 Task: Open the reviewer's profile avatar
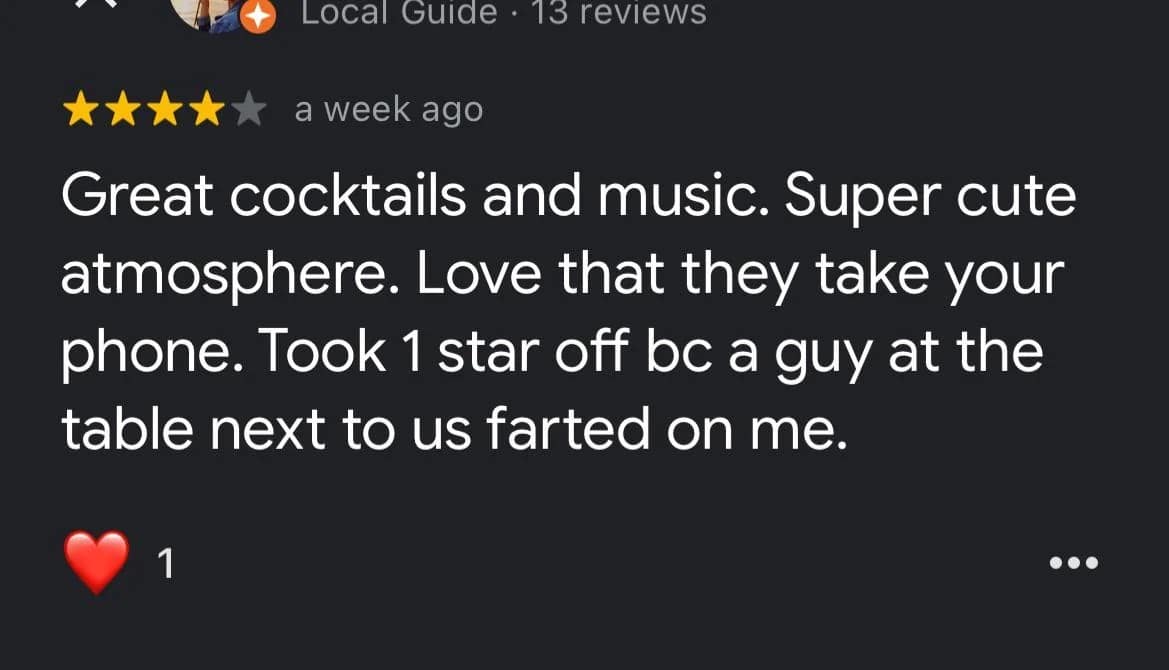coord(205,10)
